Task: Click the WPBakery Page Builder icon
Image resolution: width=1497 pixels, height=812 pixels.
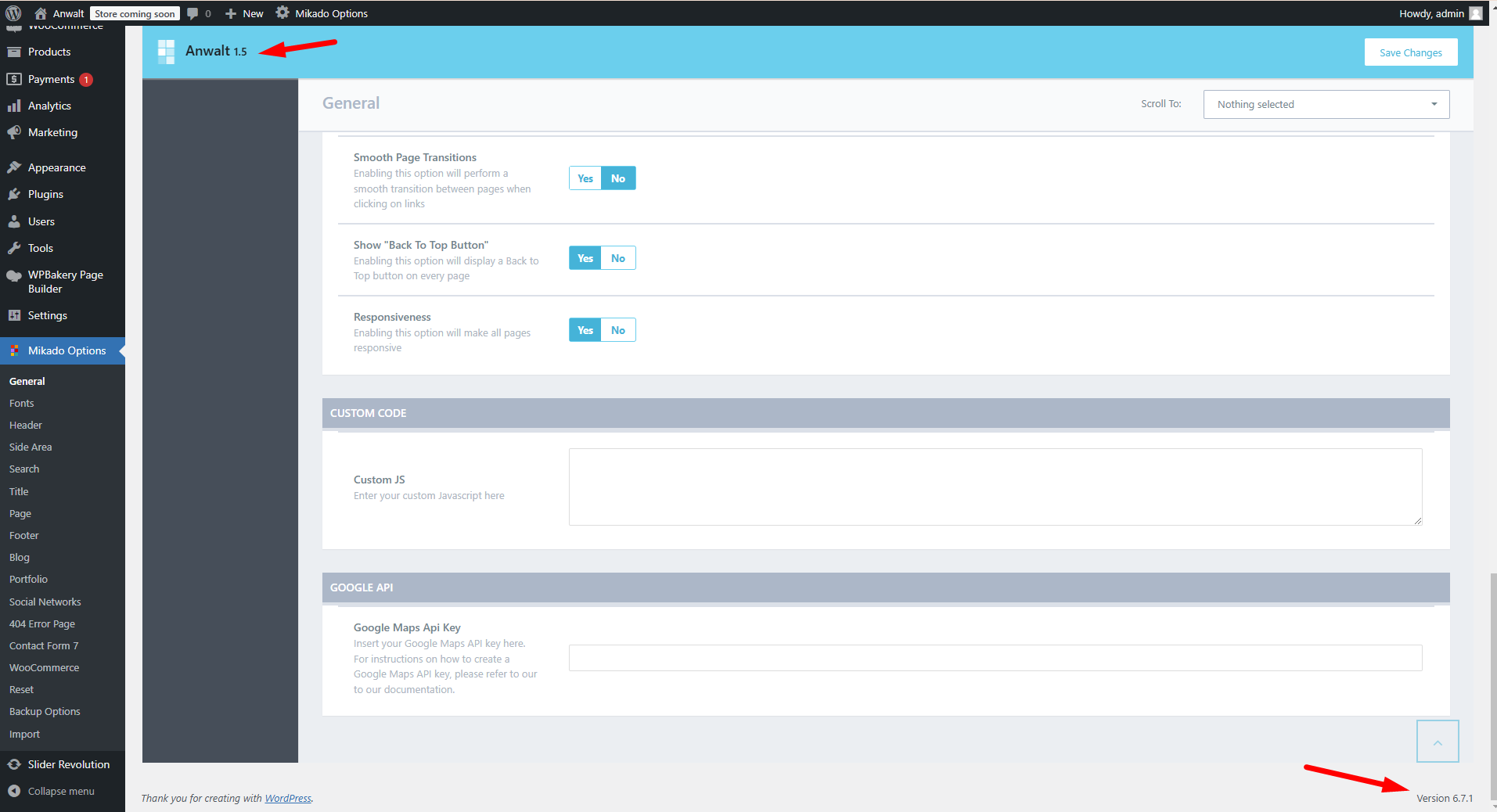Action: (x=14, y=275)
